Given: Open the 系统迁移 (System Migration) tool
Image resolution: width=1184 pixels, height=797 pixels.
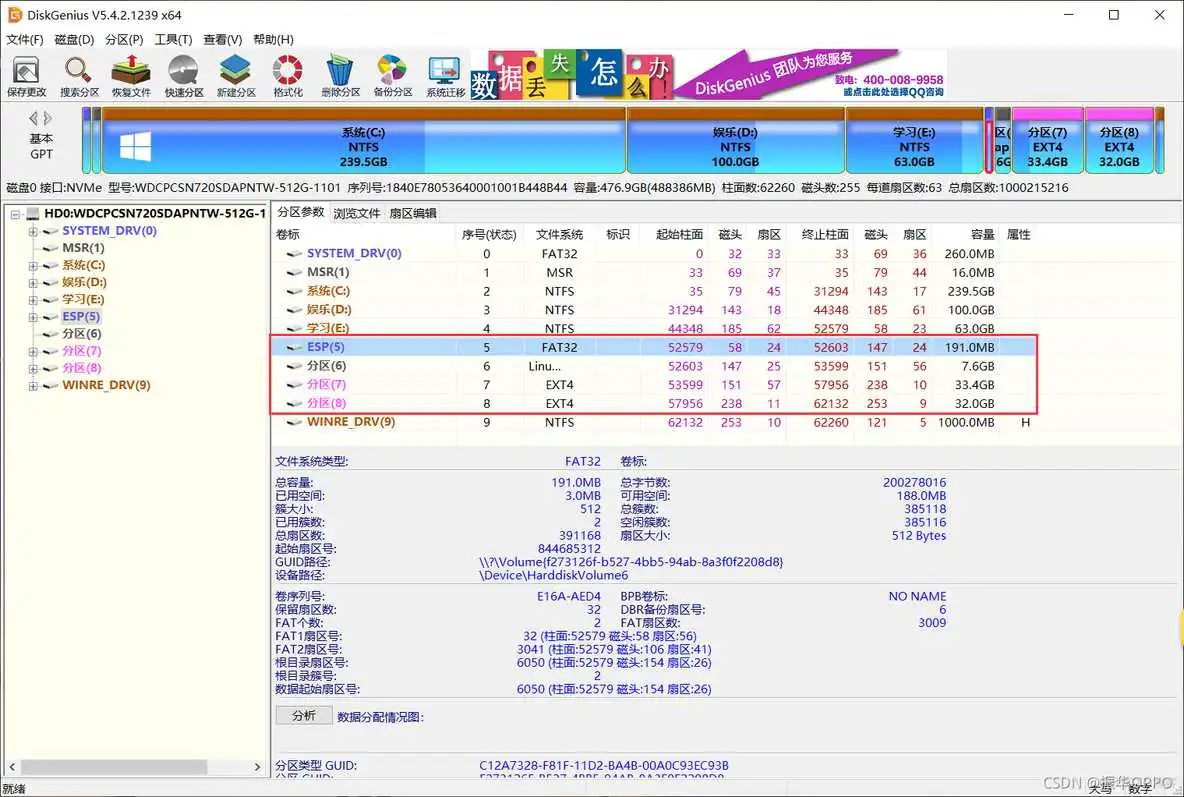Looking at the screenshot, I should click(x=442, y=74).
